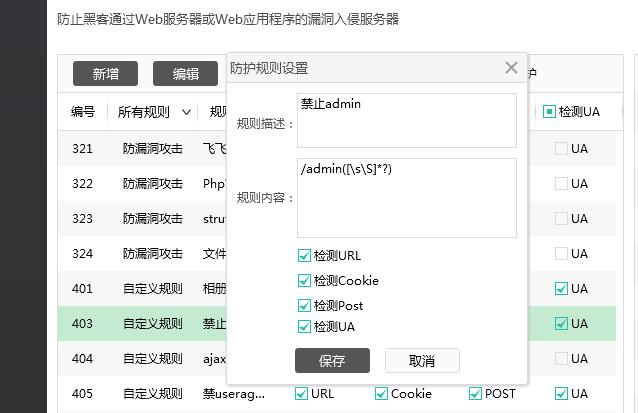This screenshot has width=638, height=413.
Task: Toggle POST checkbox for rule 405
Action: click(x=475, y=394)
